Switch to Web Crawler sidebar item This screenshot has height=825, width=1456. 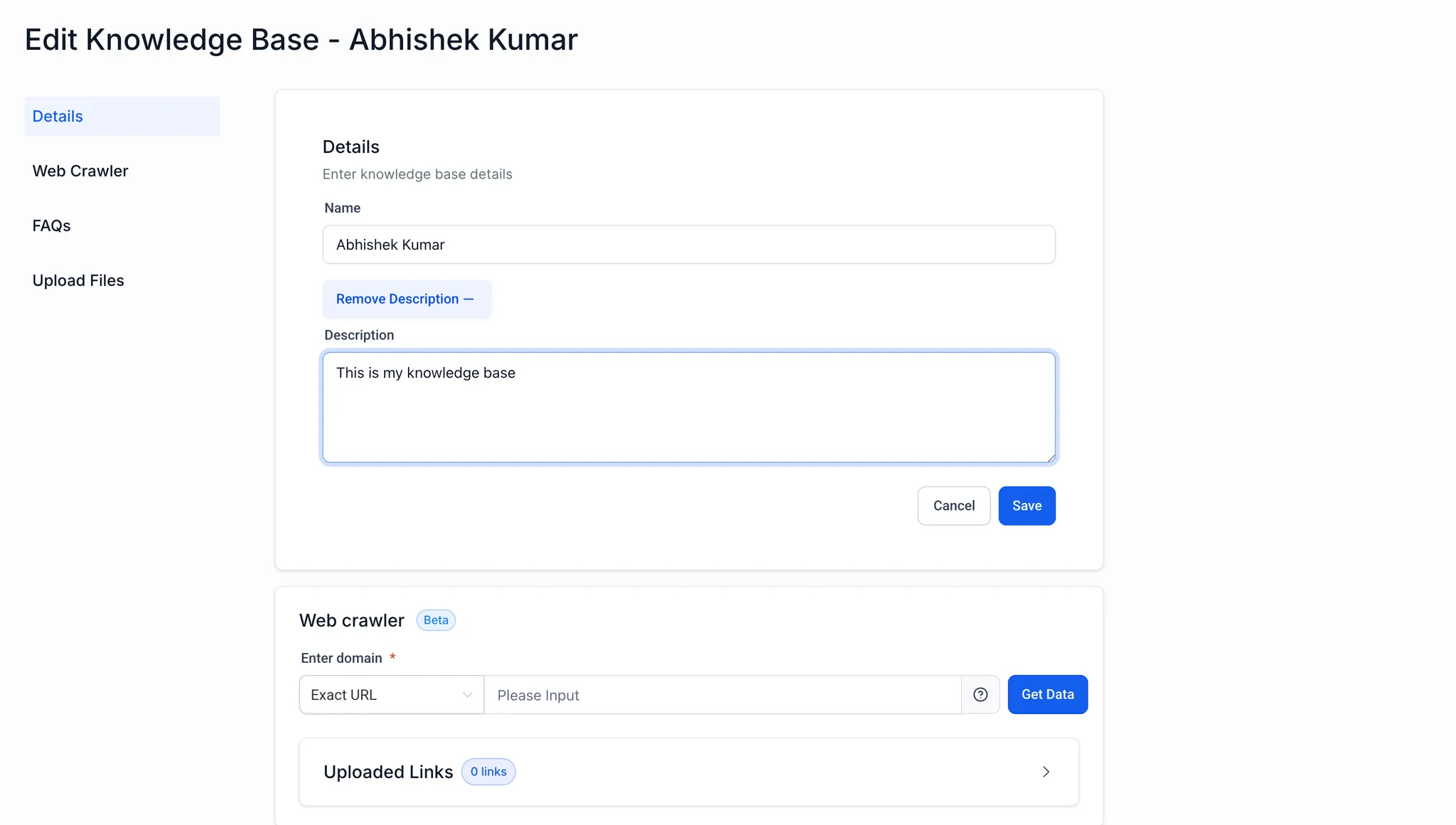pos(80,171)
